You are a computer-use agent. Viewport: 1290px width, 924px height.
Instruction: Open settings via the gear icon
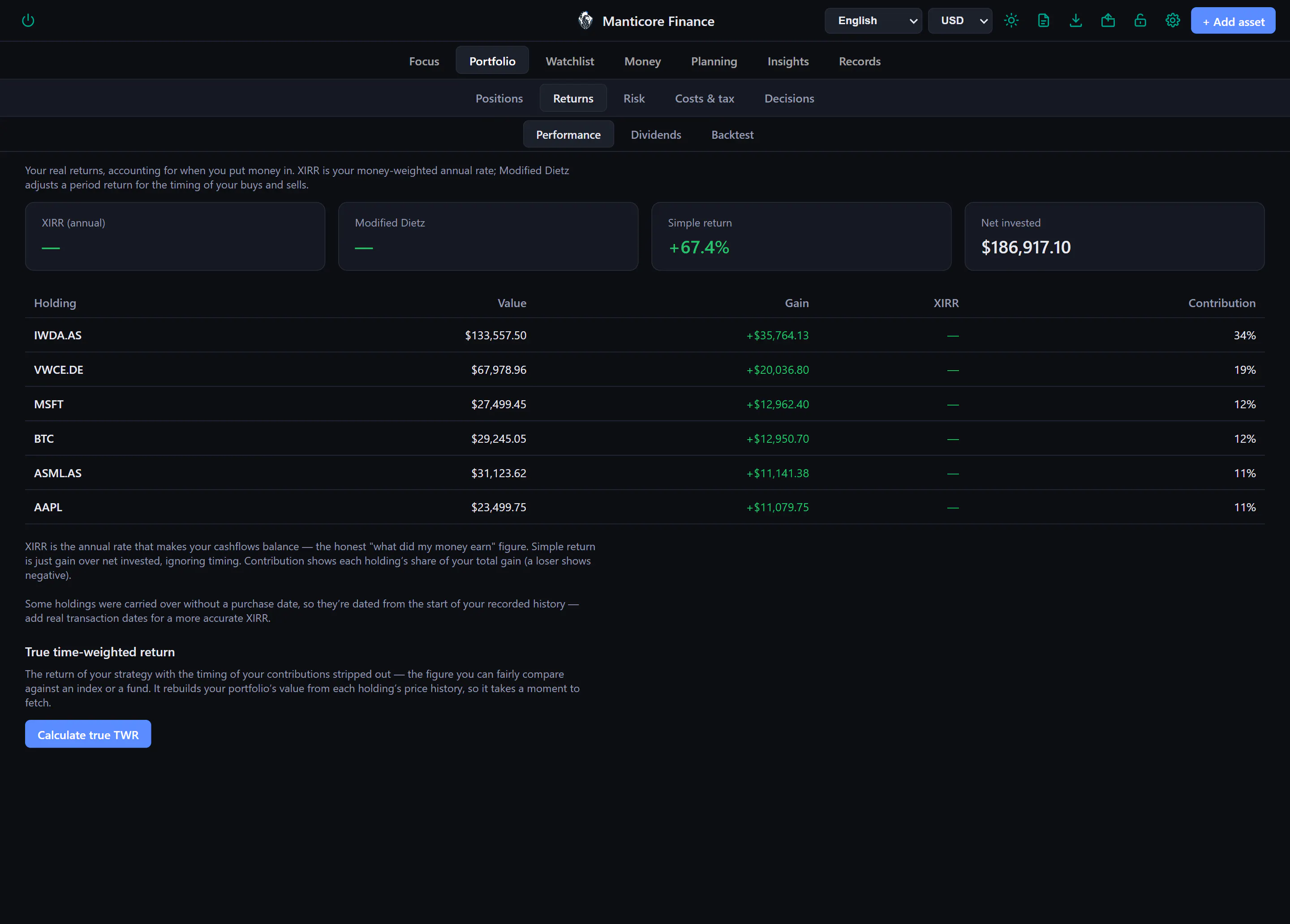coord(1172,21)
